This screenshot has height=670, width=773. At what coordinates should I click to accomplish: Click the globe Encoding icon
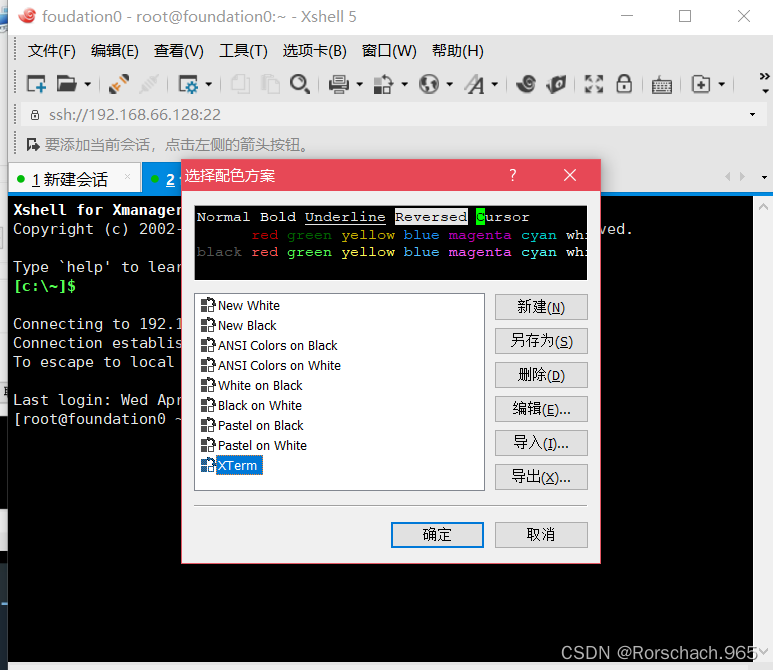click(x=429, y=84)
